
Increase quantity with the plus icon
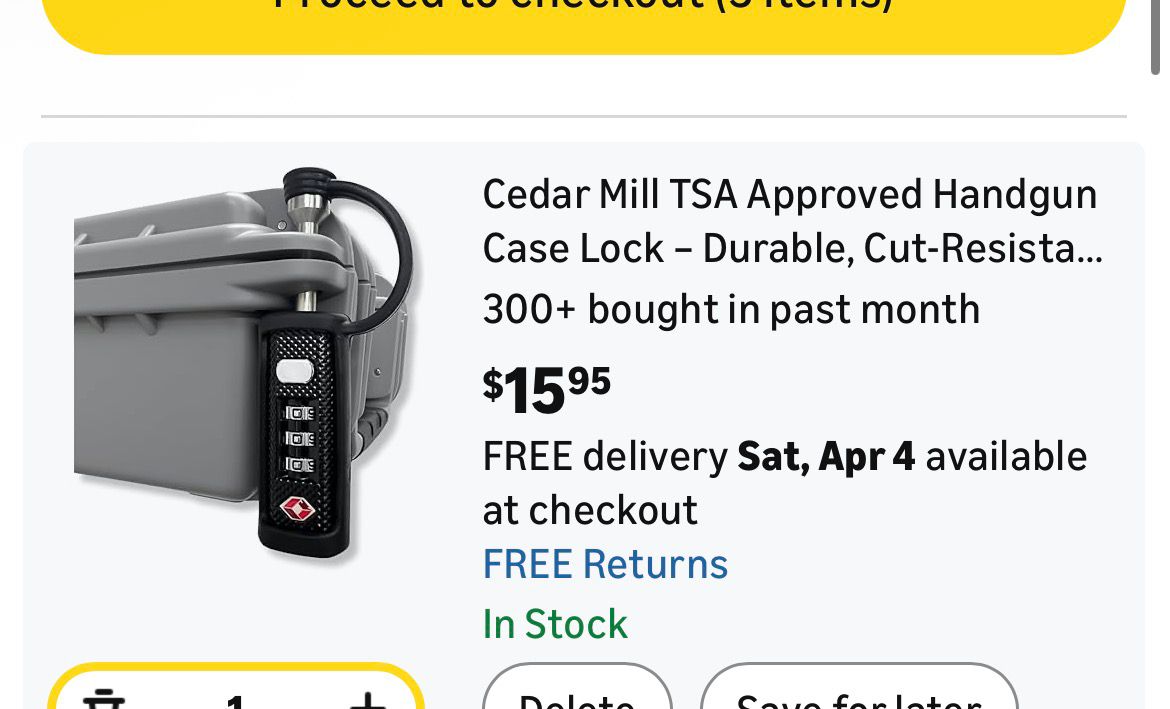[367, 700]
